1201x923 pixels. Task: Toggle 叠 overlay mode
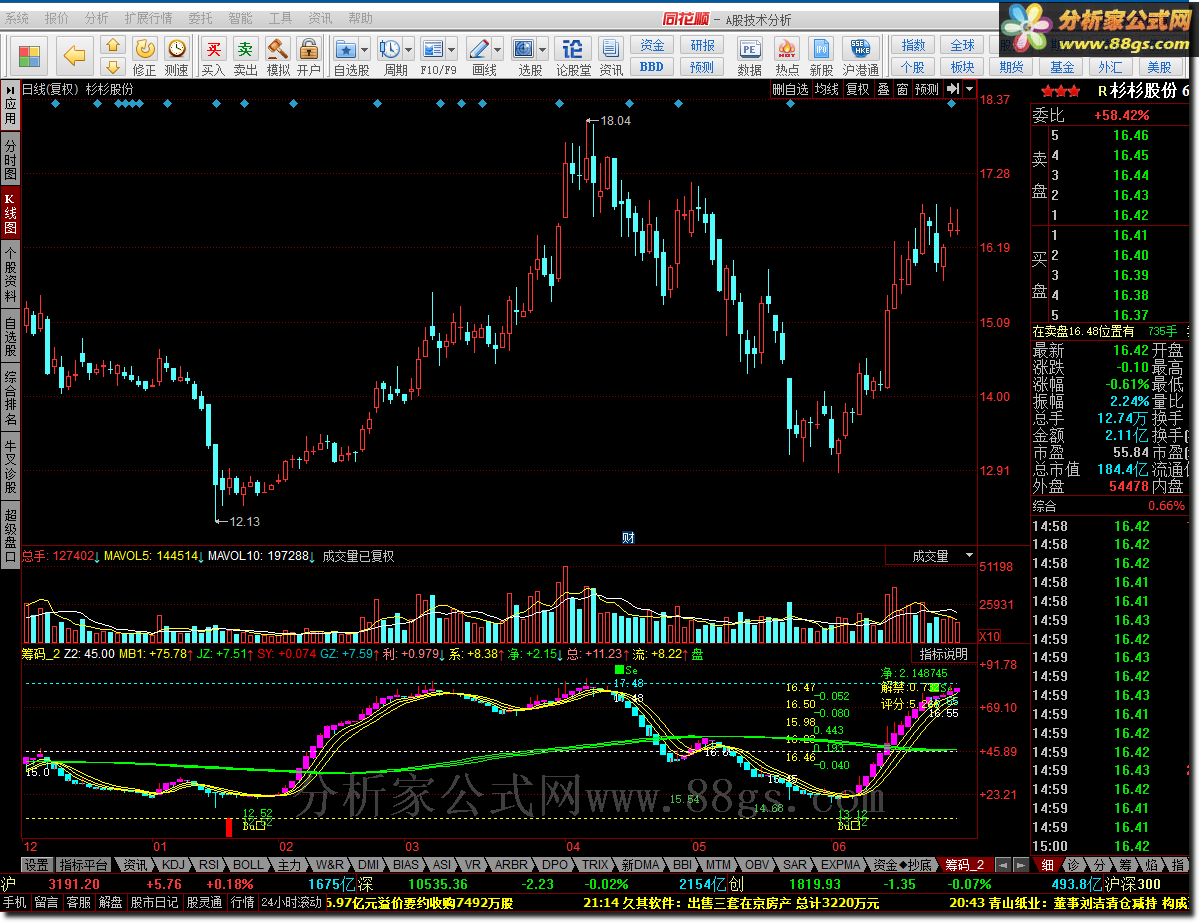tap(883, 89)
